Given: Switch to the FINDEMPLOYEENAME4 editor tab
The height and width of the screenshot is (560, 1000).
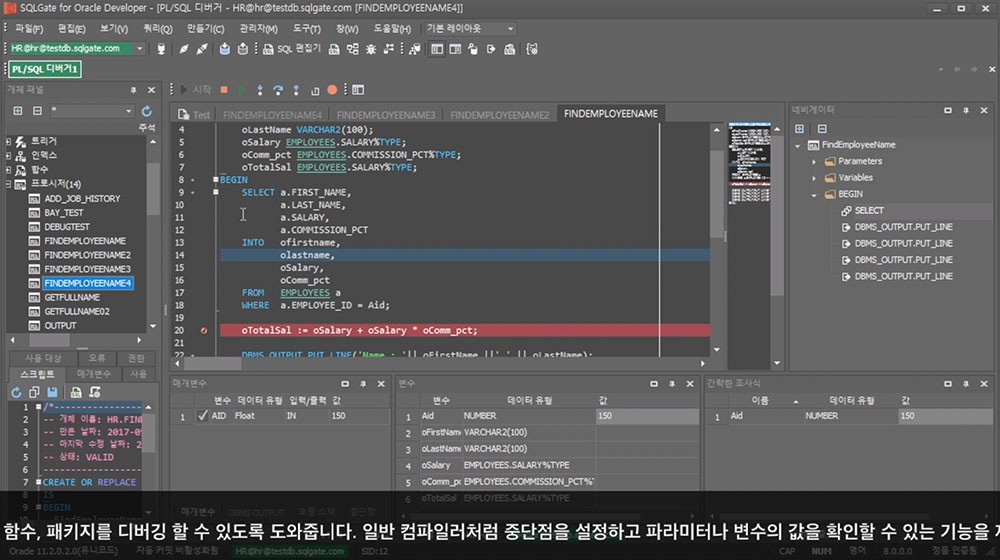Looking at the screenshot, I should tap(272, 115).
